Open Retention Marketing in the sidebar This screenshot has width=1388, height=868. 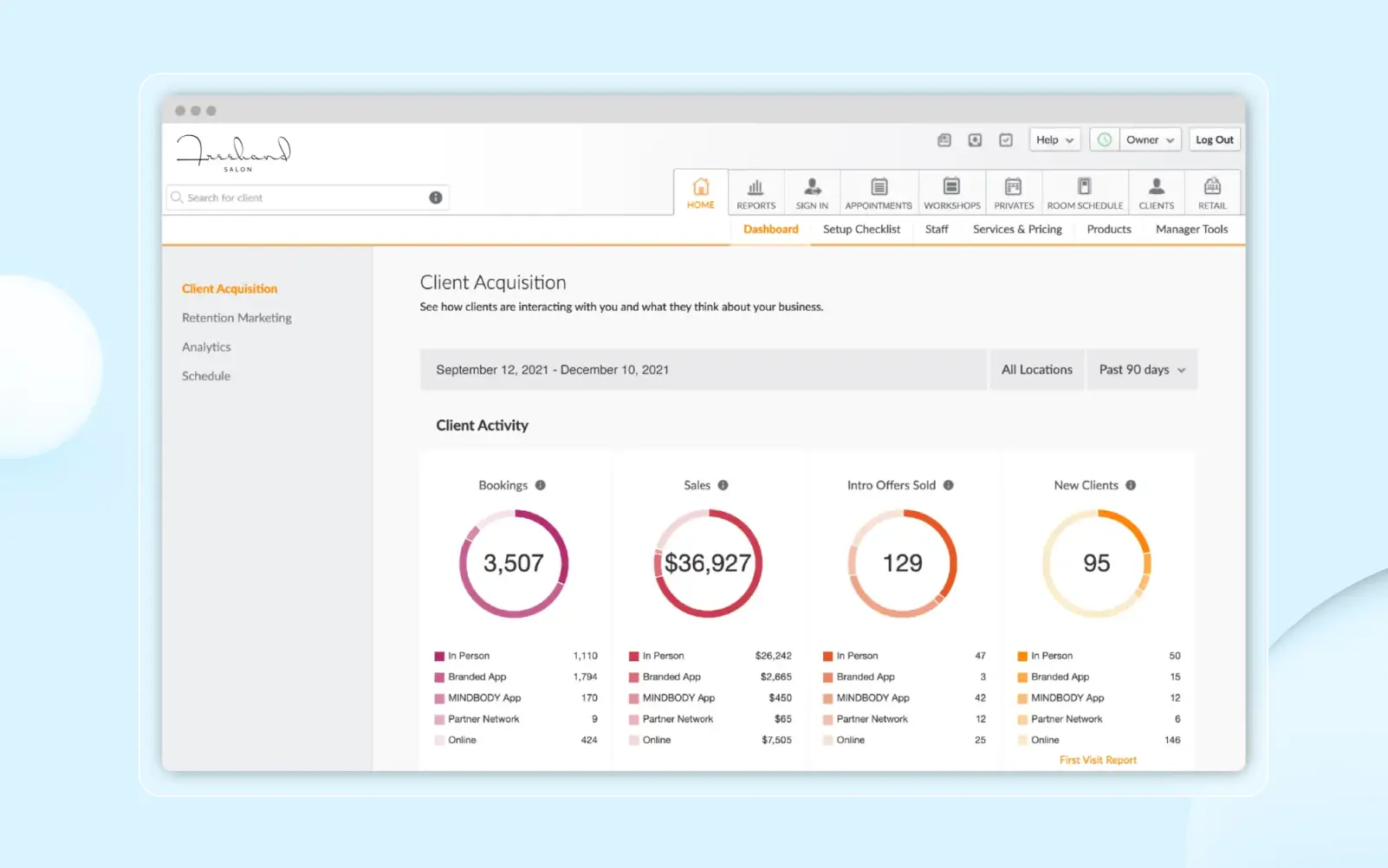click(x=237, y=318)
